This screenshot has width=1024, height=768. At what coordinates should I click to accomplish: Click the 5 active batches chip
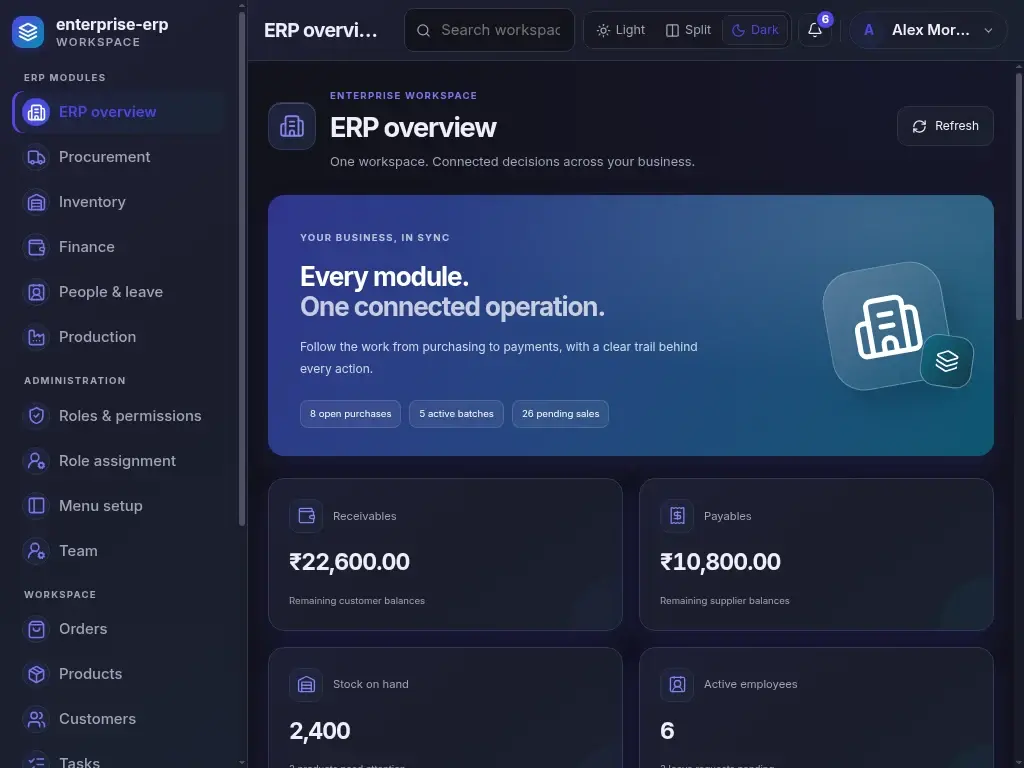pos(456,414)
